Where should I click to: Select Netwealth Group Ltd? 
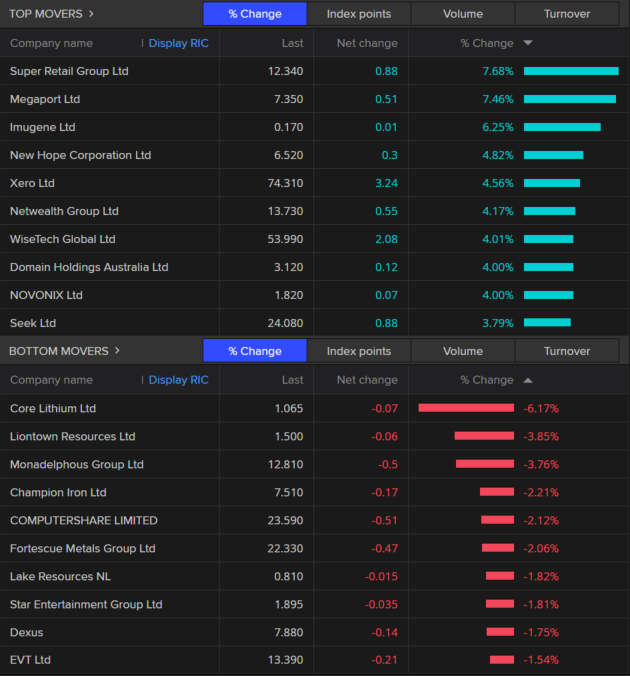click(64, 211)
